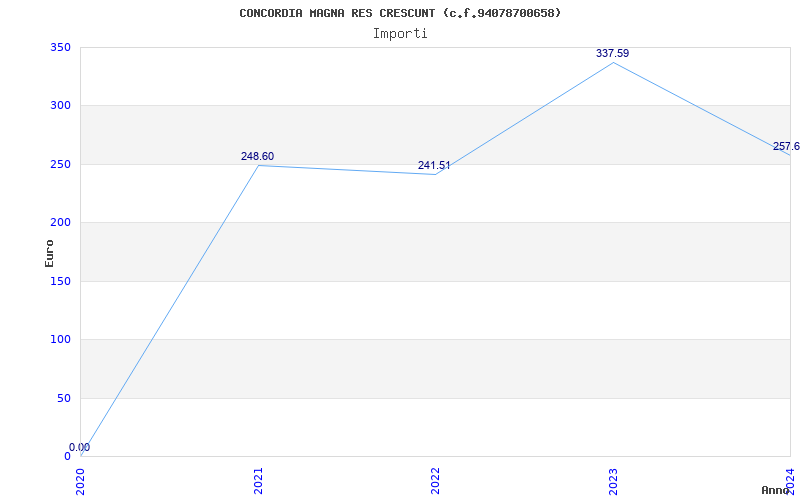The image size is (800, 500).
Task: Click the 100 y-axis tick label
Action: tap(60, 339)
